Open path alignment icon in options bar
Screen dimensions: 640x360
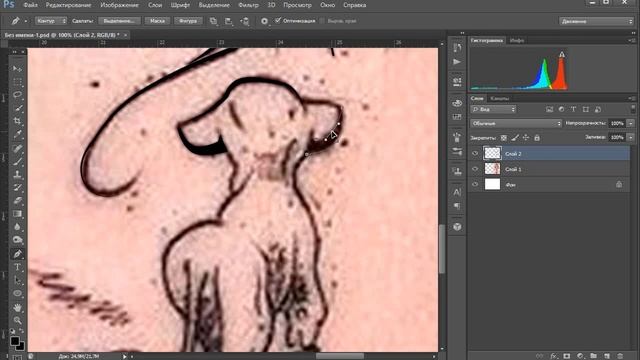point(229,21)
